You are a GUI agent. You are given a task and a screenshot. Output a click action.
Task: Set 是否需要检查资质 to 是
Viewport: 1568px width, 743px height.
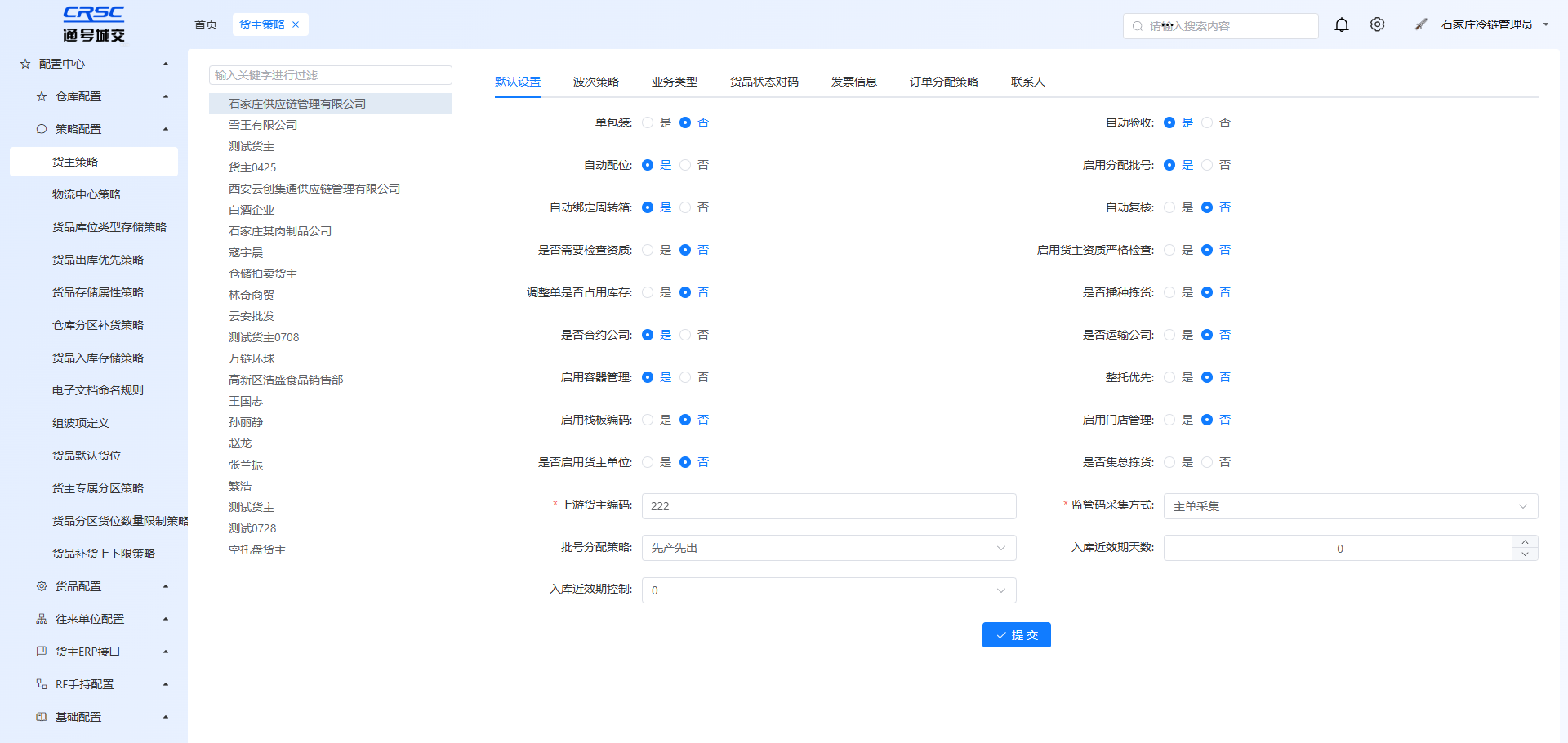(x=648, y=250)
